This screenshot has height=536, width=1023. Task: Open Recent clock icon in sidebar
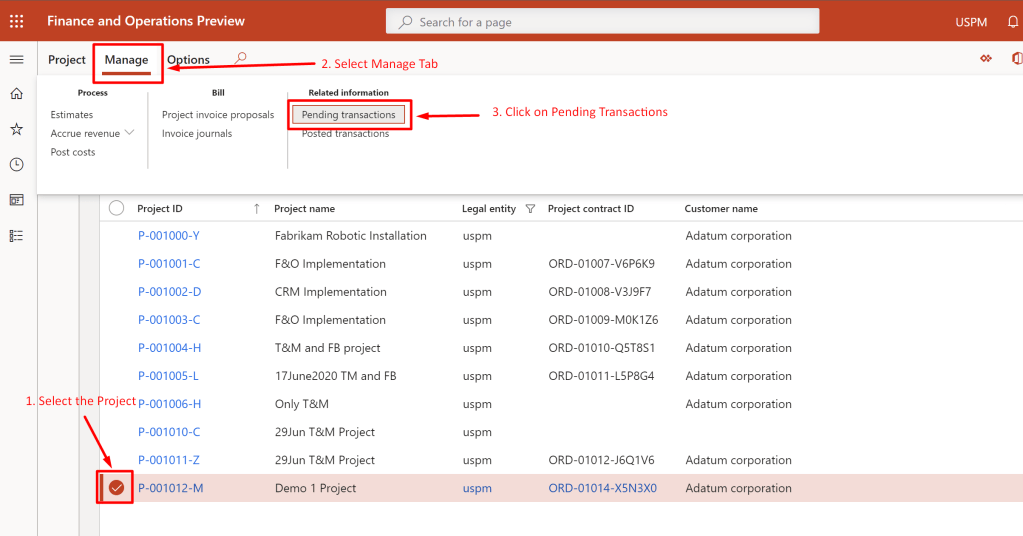tap(16, 165)
